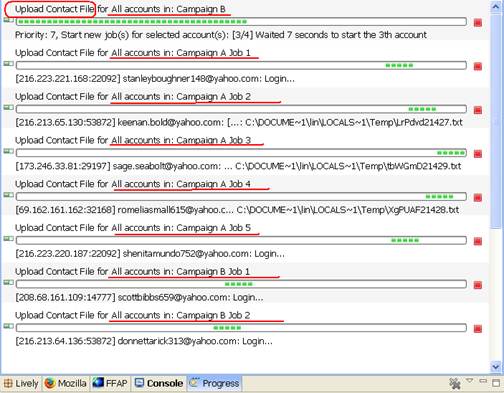Open the Mozilla tab
The image size is (504, 393).
(x=65, y=383)
